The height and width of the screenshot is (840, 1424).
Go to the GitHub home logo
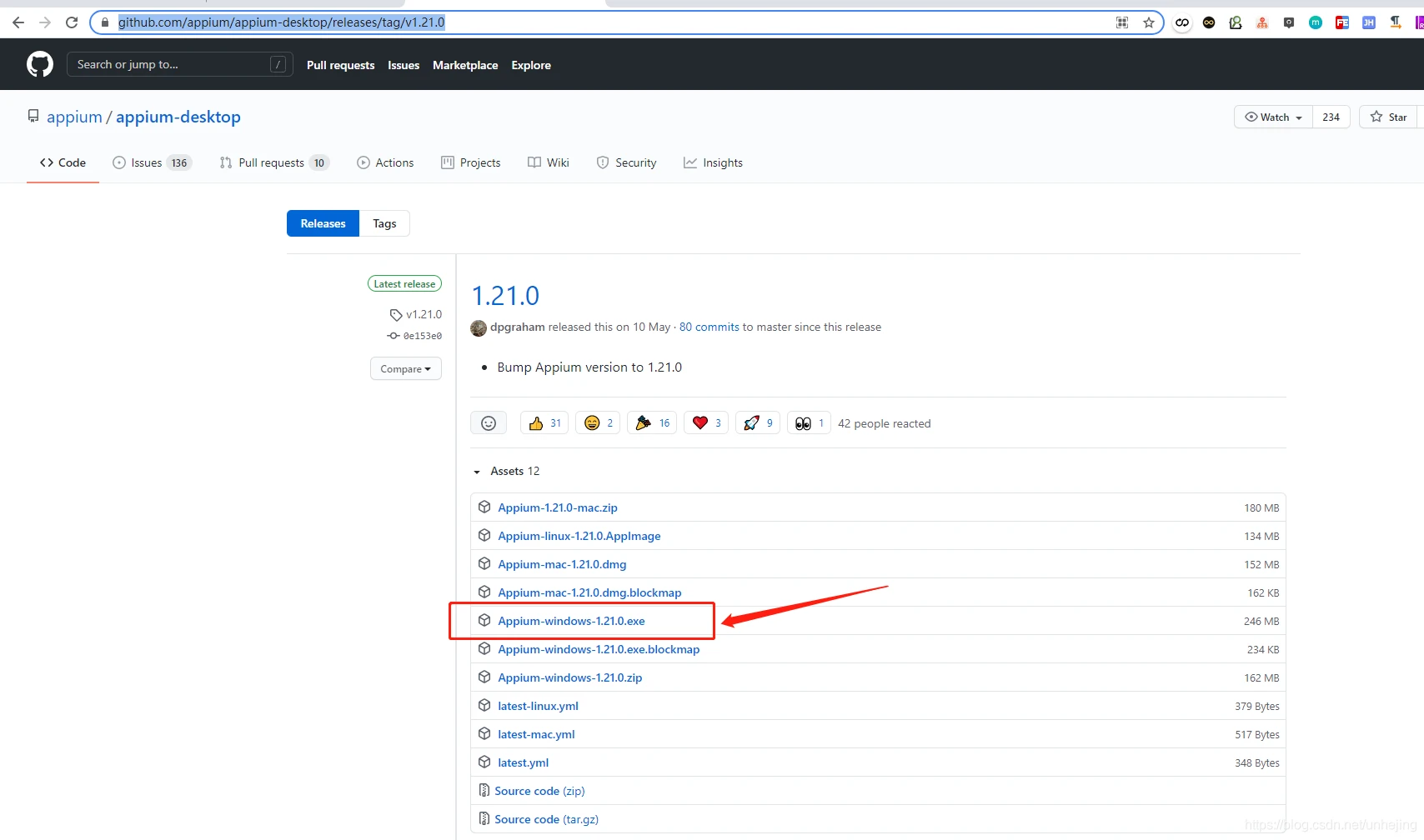click(x=40, y=64)
